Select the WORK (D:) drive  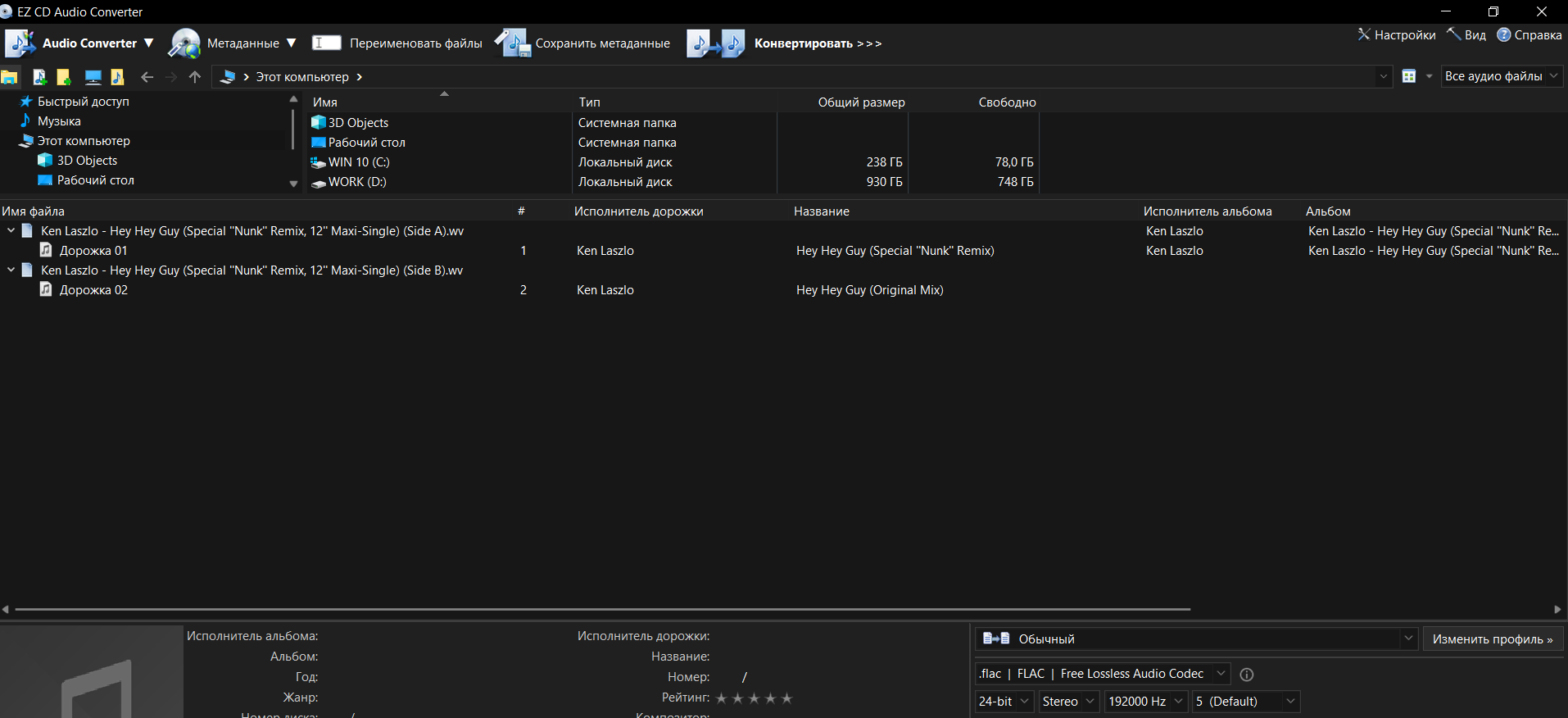356,182
